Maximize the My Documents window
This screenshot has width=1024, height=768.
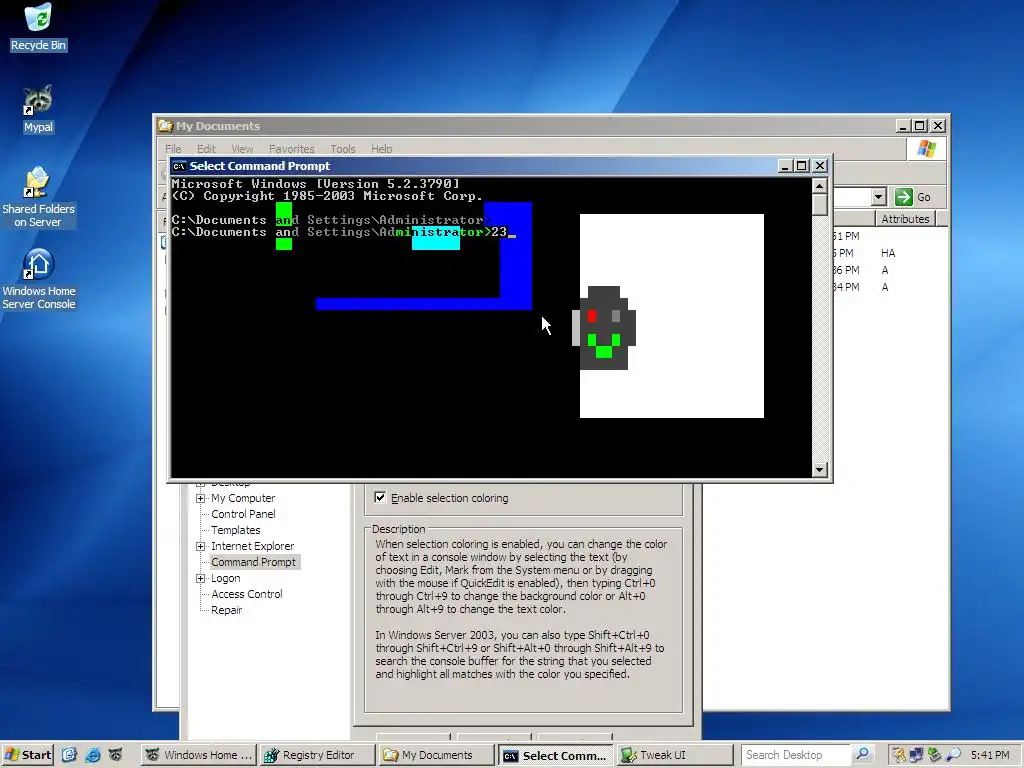(x=920, y=125)
